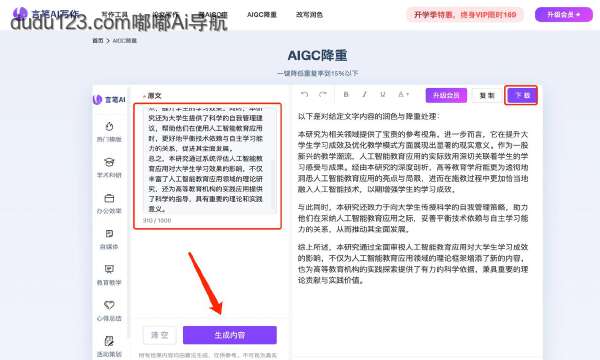
Task: Click the 笔灵AI logo in the sidebar
Action: point(109,100)
